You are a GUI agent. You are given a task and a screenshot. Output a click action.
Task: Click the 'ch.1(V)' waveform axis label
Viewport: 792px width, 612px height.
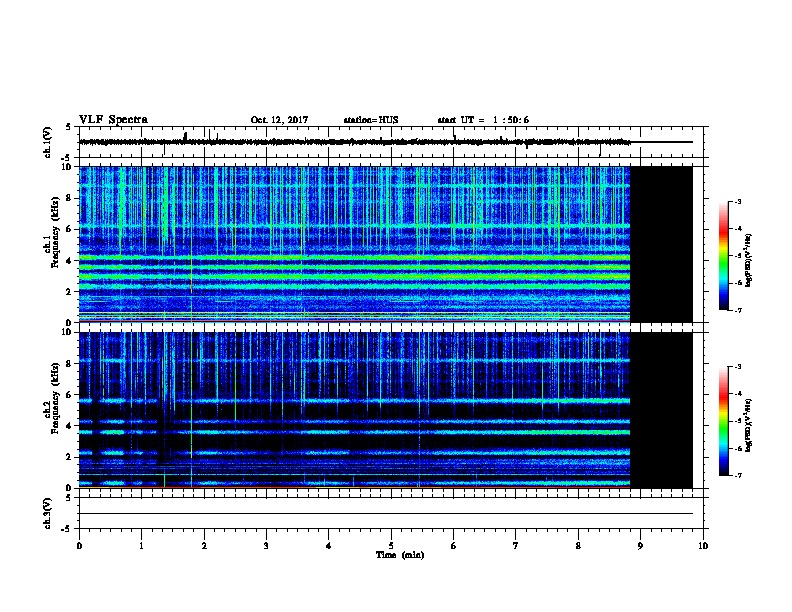[47, 142]
